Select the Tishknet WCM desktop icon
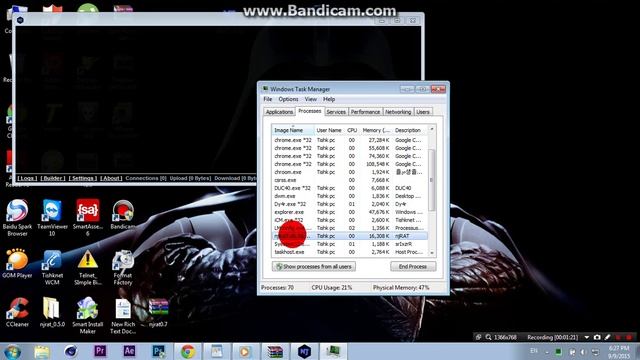This screenshot has height=360, width=640. pos(52,267)
